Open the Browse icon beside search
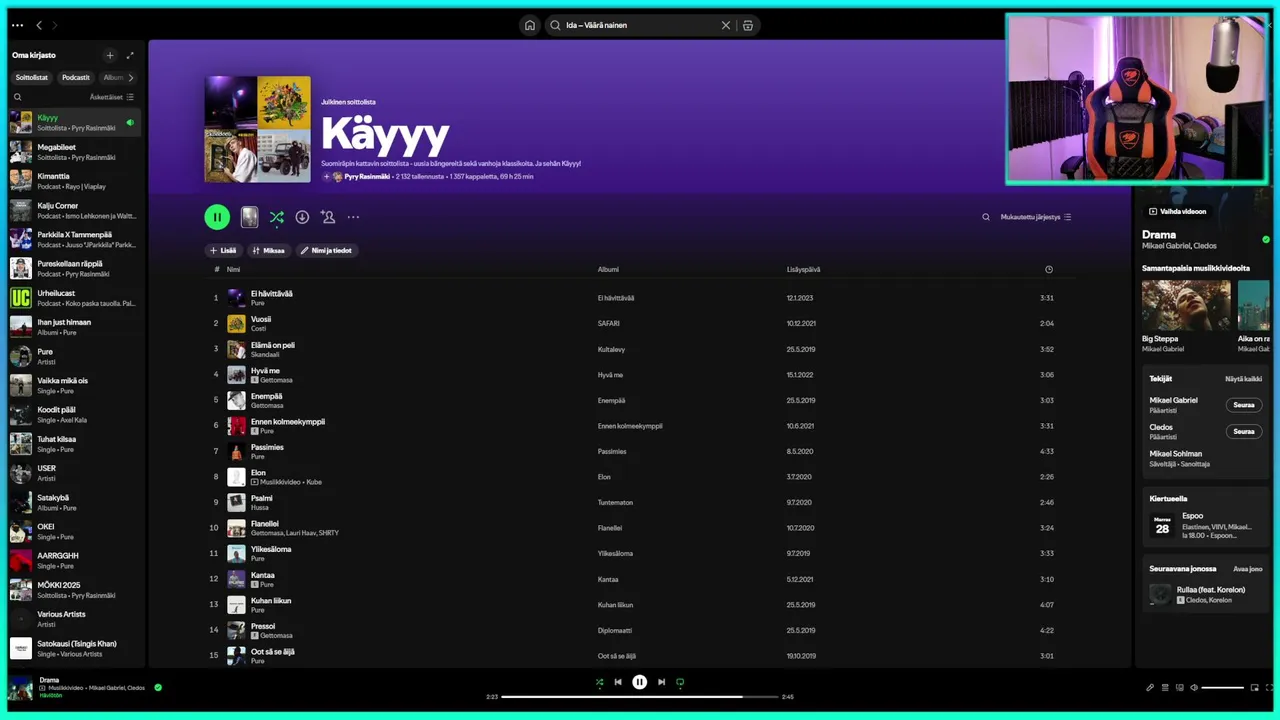The height and width of the screenshot is (720, 1280). 747,25
